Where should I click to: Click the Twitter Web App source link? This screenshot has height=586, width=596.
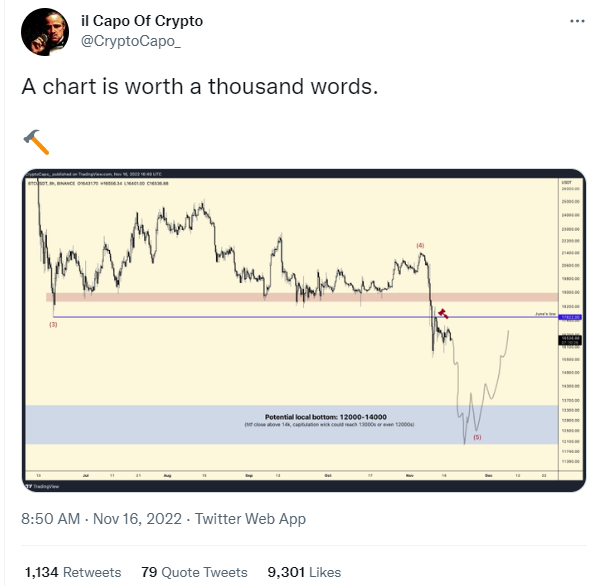pyautogui.click(x=250, y=519)
